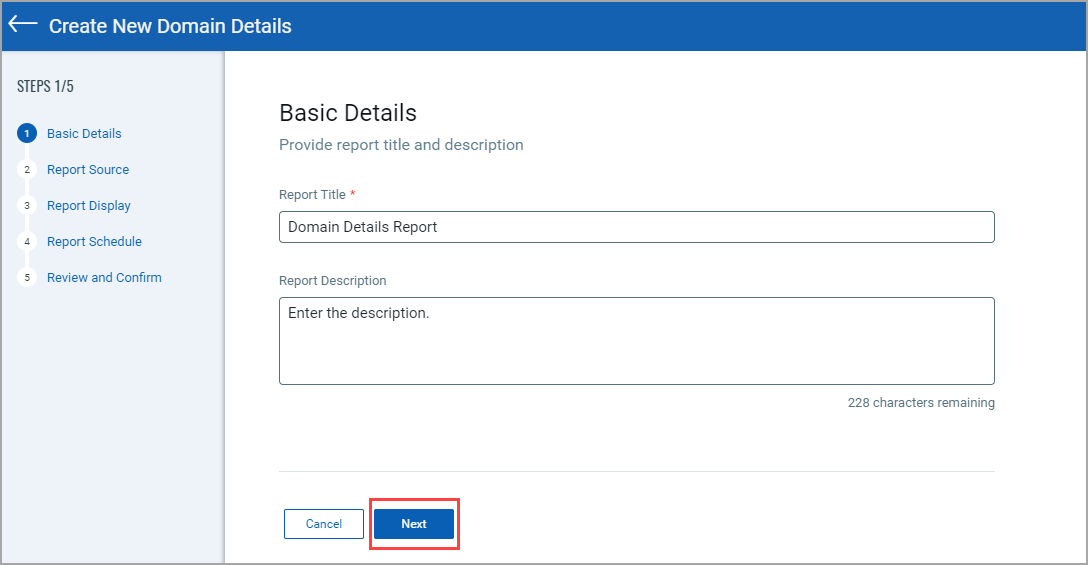Go to the Report Source step
The width and height of the screenshot is (1088, 565).
(x=88, y=170)
